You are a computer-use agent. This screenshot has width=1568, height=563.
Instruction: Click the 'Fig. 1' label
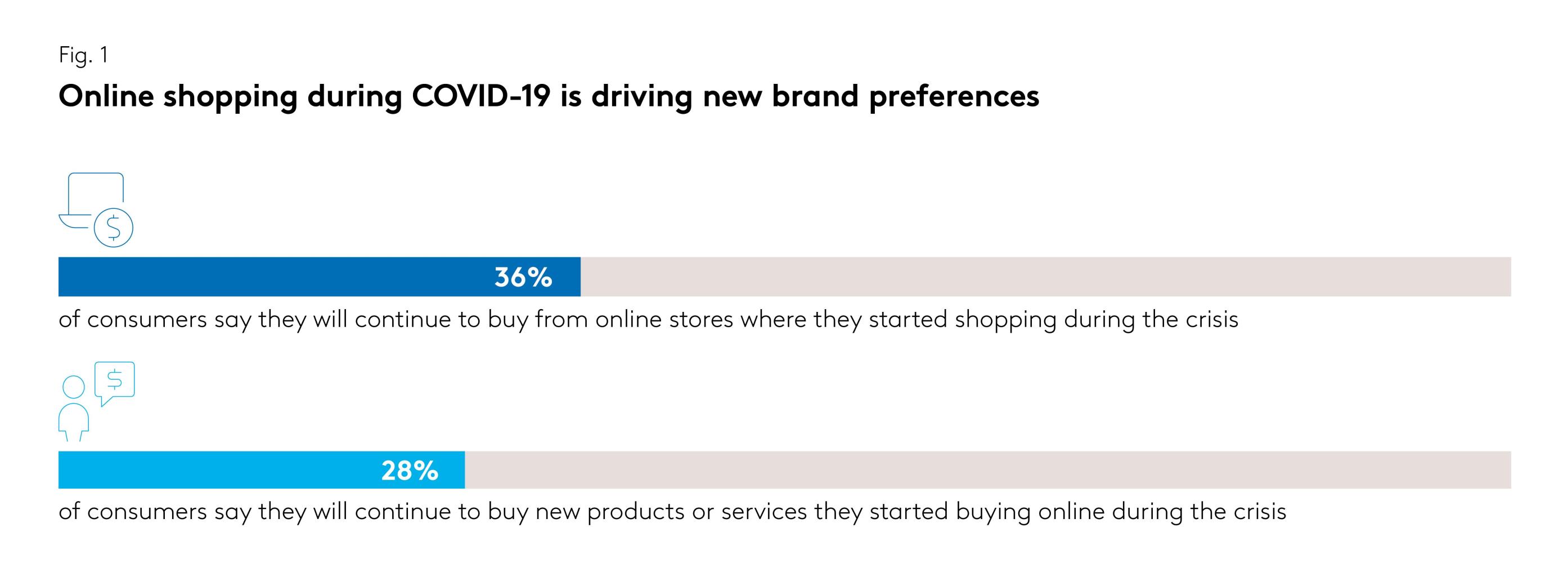[83, 55]
